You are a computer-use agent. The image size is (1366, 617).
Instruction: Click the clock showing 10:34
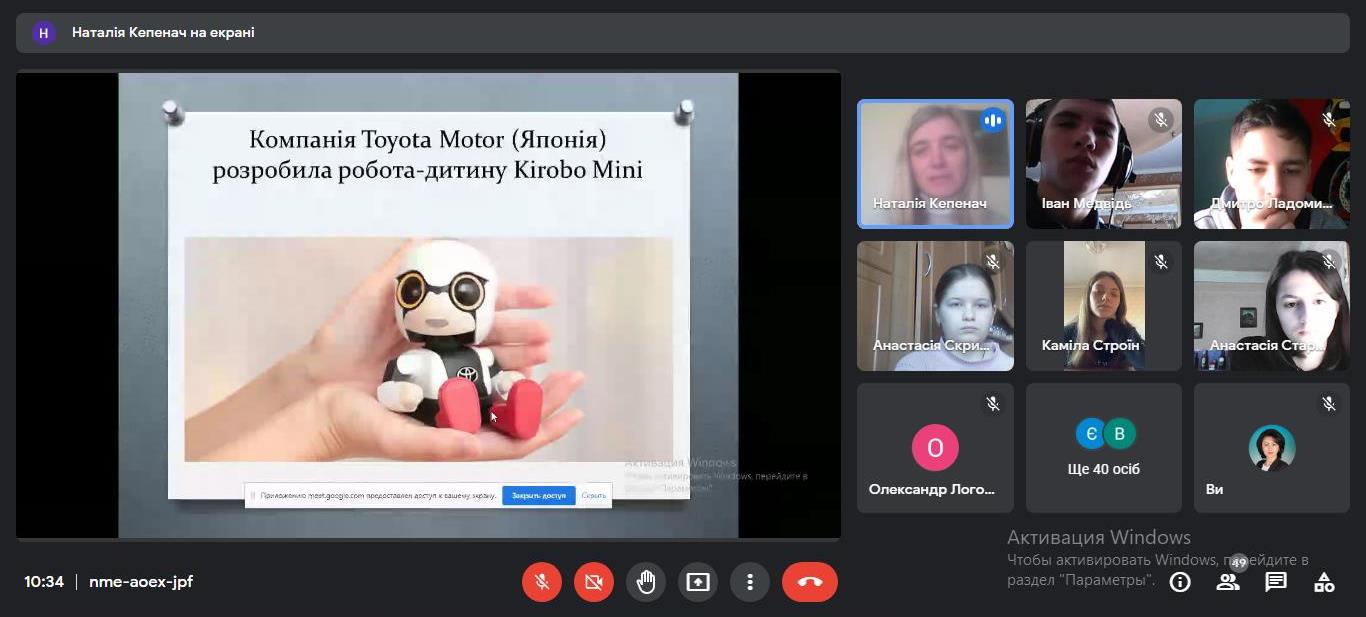44,582
